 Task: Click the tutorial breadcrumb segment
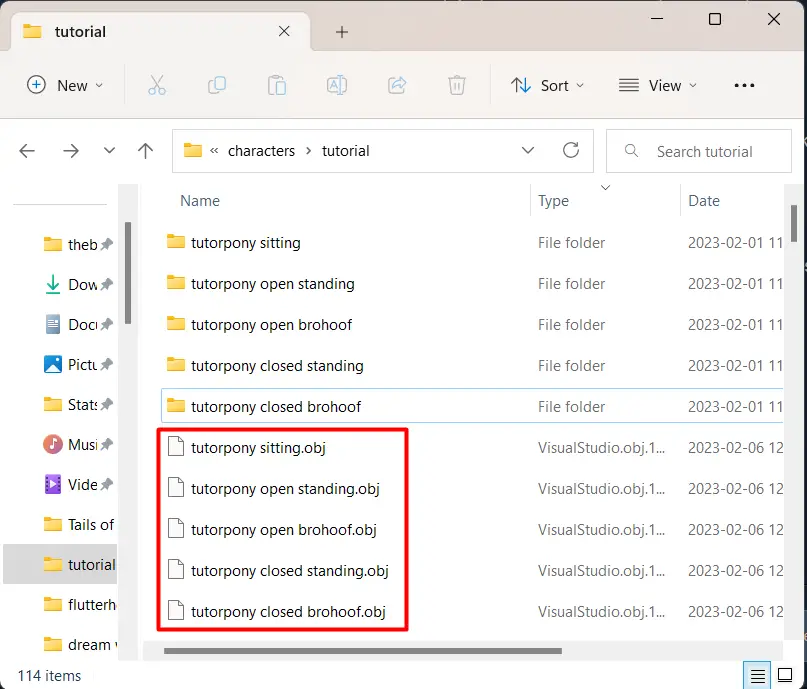345,151
